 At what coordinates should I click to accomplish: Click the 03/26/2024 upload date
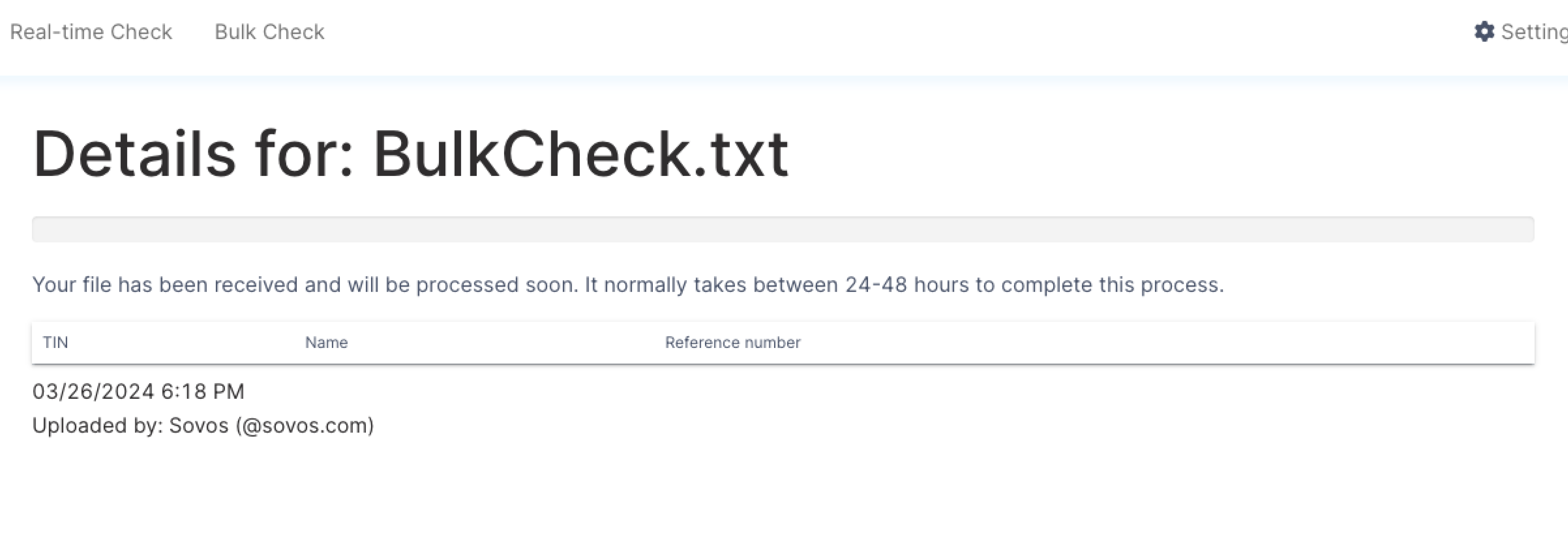[93, 391]
